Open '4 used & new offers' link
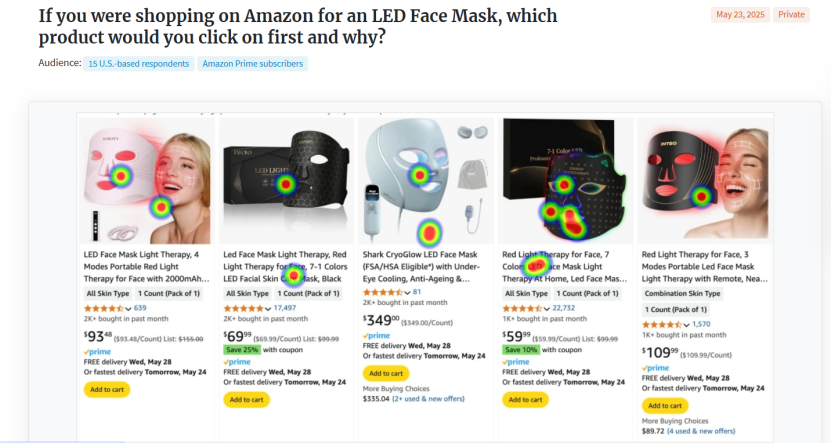This screenshot has width=831, height=444. [708, 431]
